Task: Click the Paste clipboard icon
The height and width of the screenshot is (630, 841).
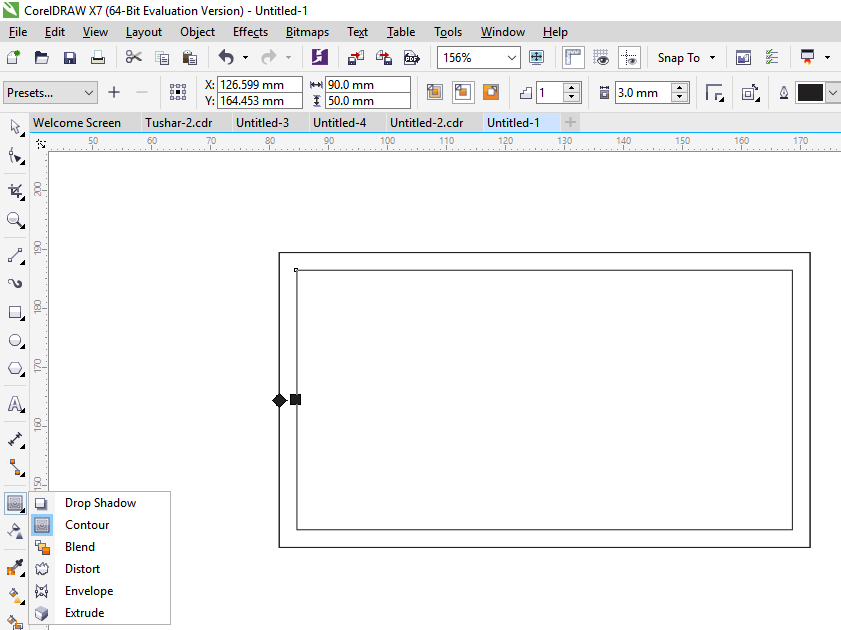Action: point(190,57)
